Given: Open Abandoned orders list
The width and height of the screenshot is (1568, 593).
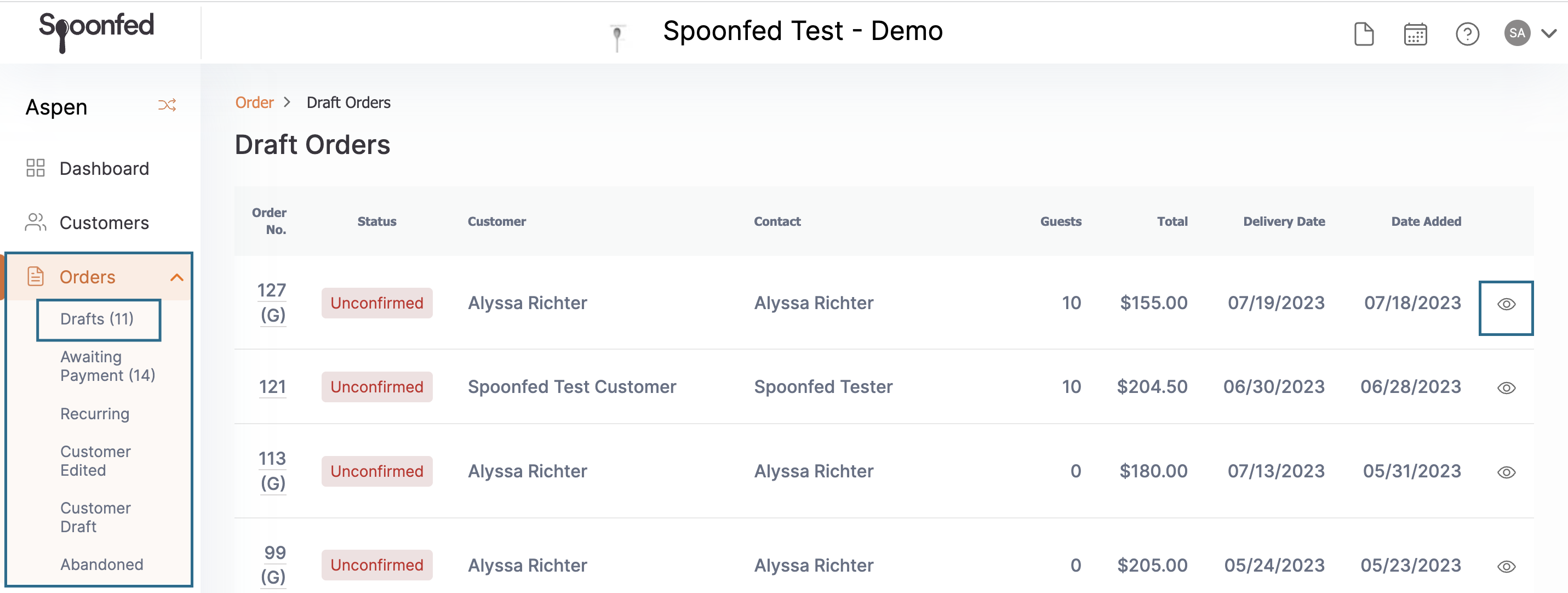Looking at the screenshot, I should [102, 565].
